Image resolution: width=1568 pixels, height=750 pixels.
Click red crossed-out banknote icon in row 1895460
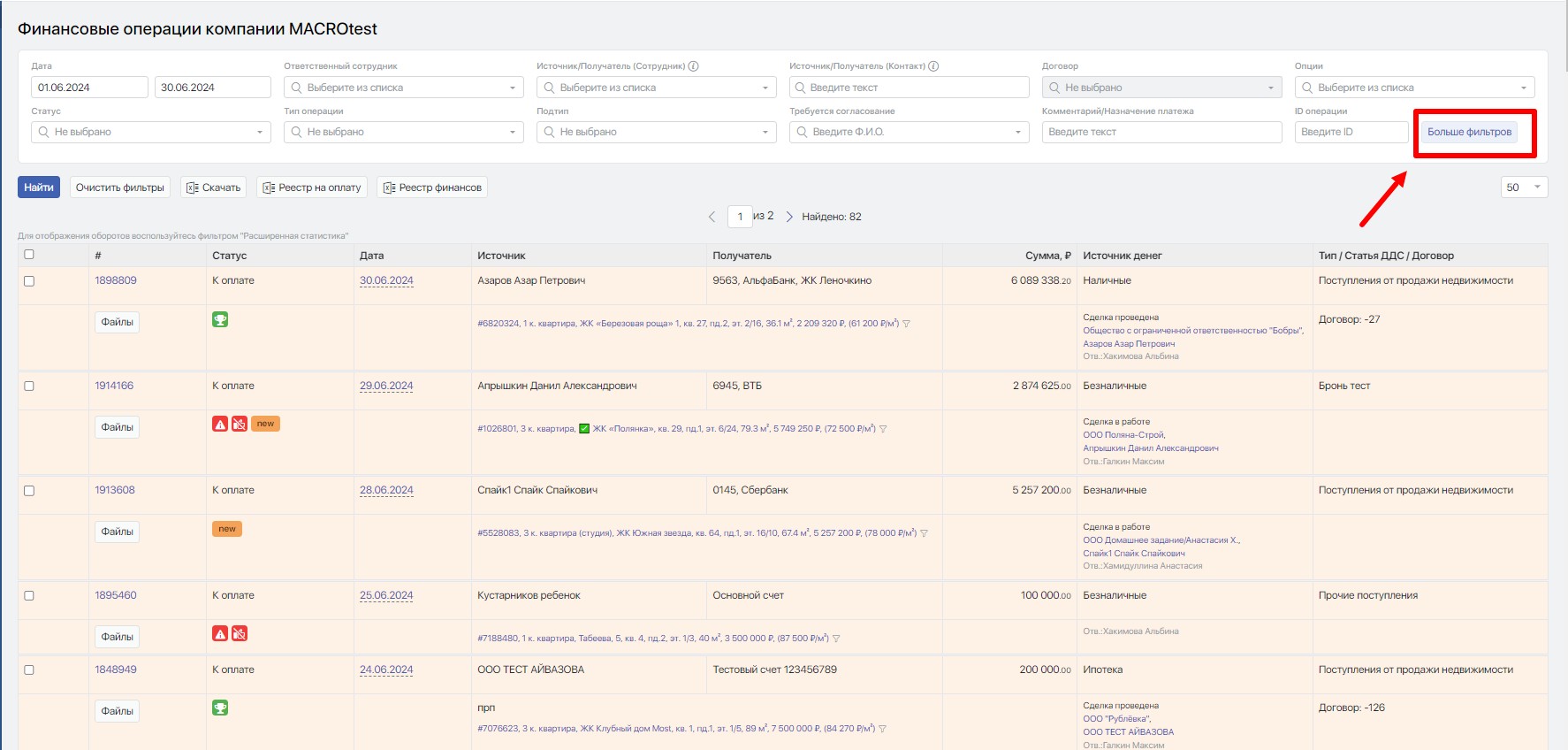pyautogui.click(x=240, y=633)
